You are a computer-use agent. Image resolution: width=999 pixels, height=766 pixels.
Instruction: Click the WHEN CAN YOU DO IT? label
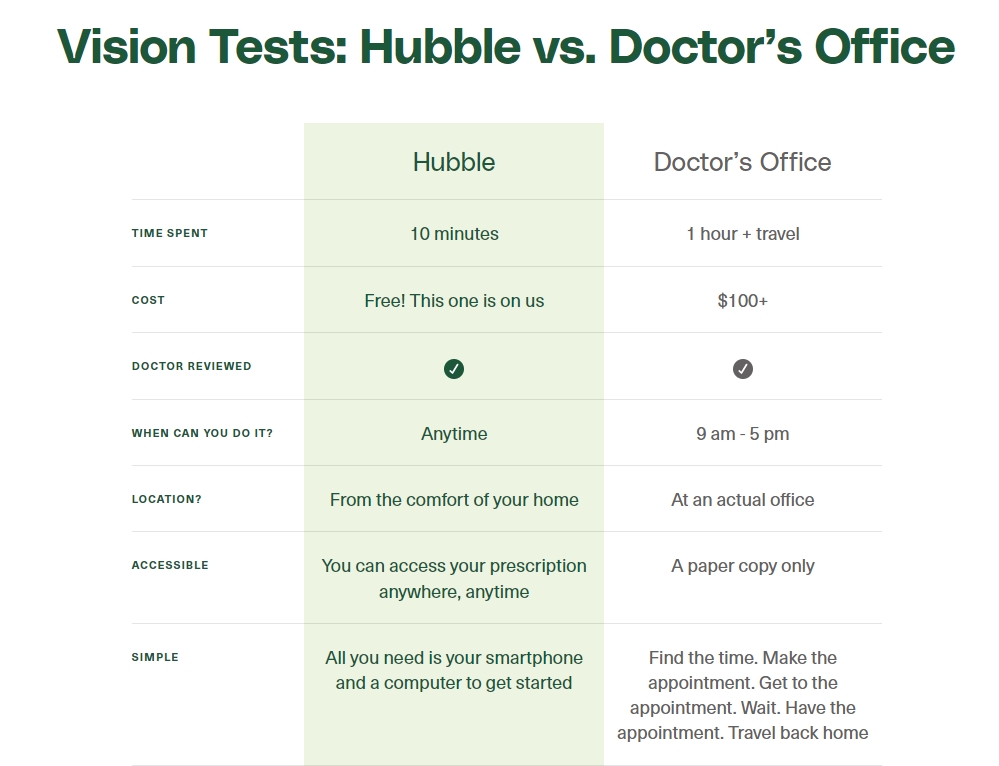pyautogui.click(x=202, y=433)
